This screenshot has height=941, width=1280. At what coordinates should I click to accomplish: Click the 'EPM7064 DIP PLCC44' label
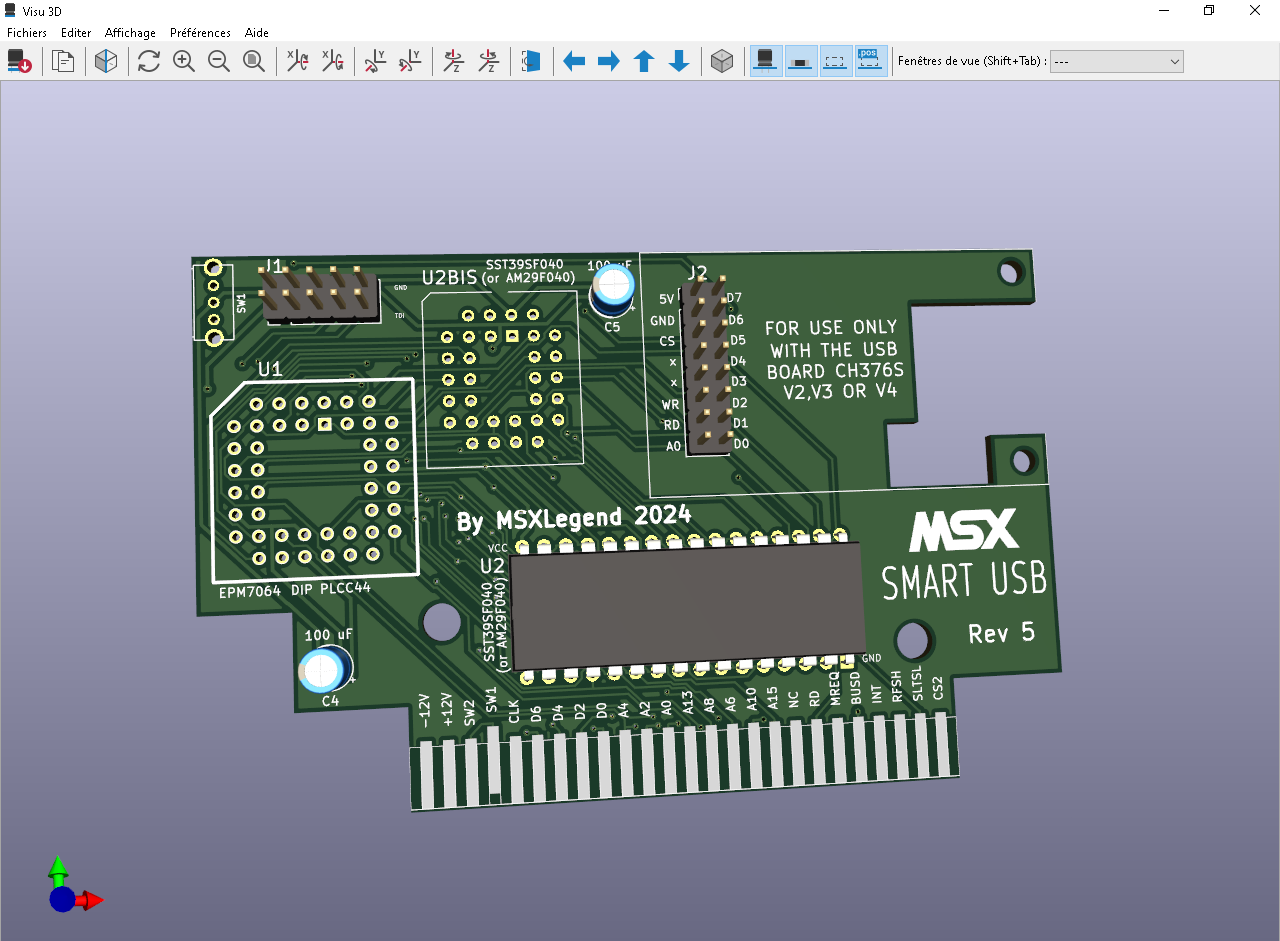click(x=295, y=590)
